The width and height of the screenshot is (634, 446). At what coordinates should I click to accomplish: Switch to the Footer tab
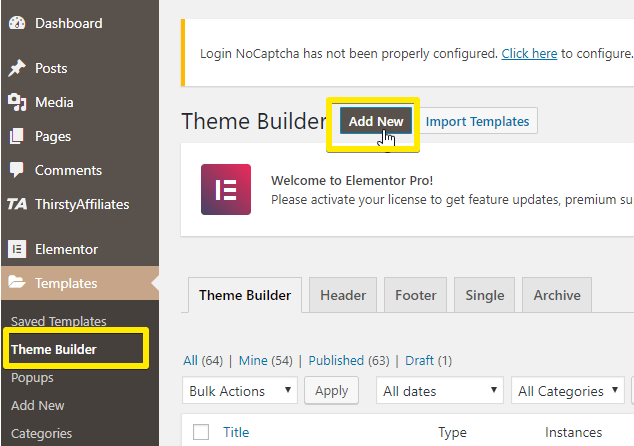(416, 295)
